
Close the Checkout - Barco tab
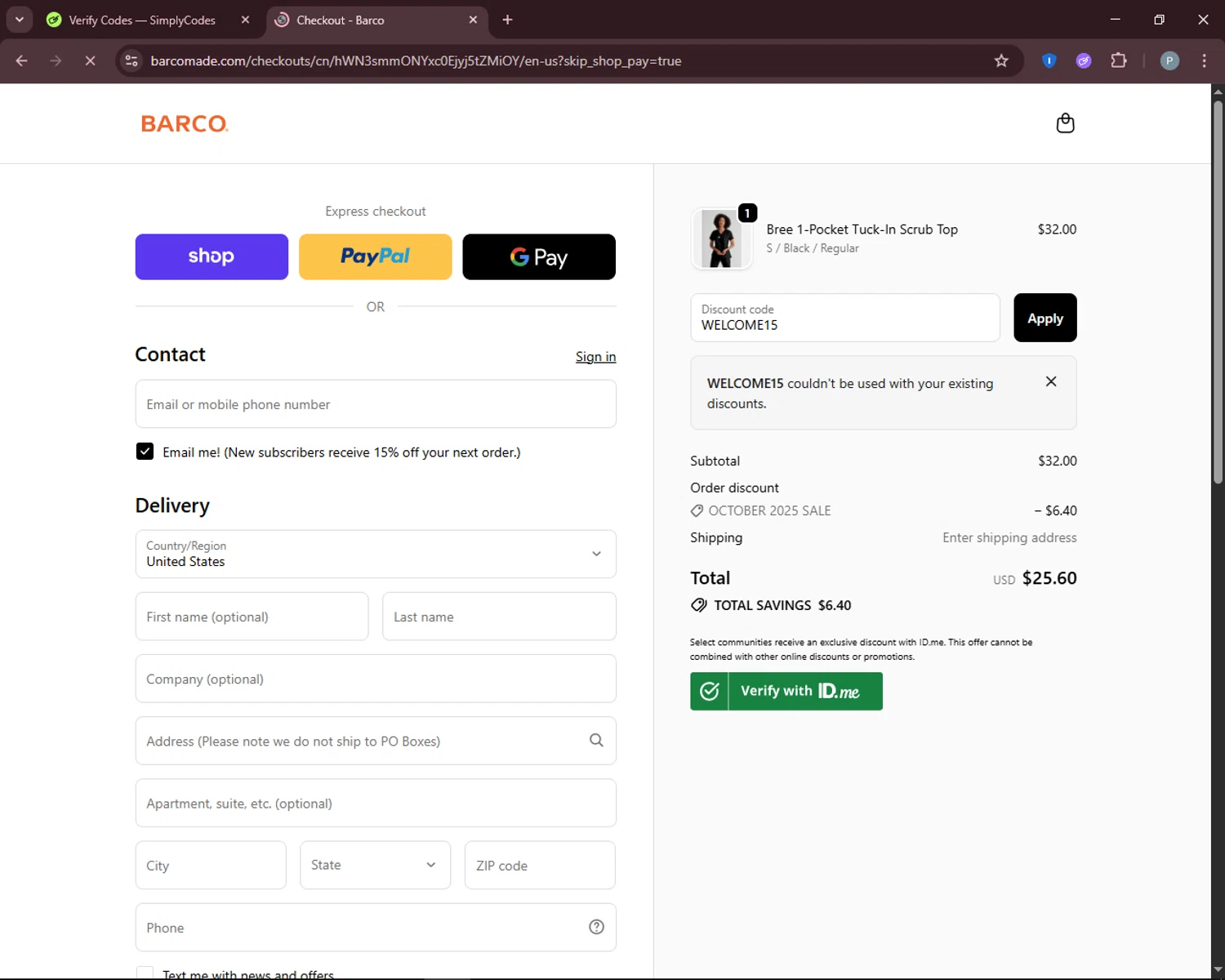(x=473, y=20)
